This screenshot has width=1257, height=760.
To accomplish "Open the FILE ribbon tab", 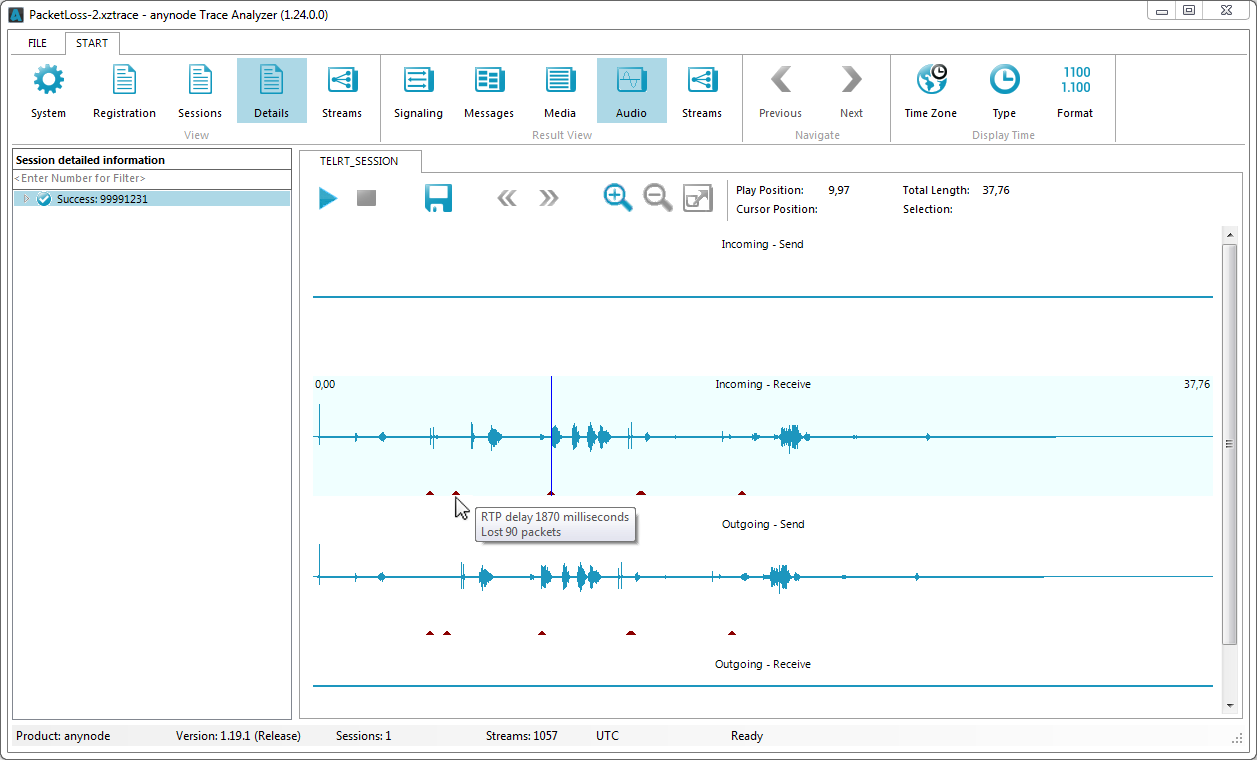I will click(37, 44).
